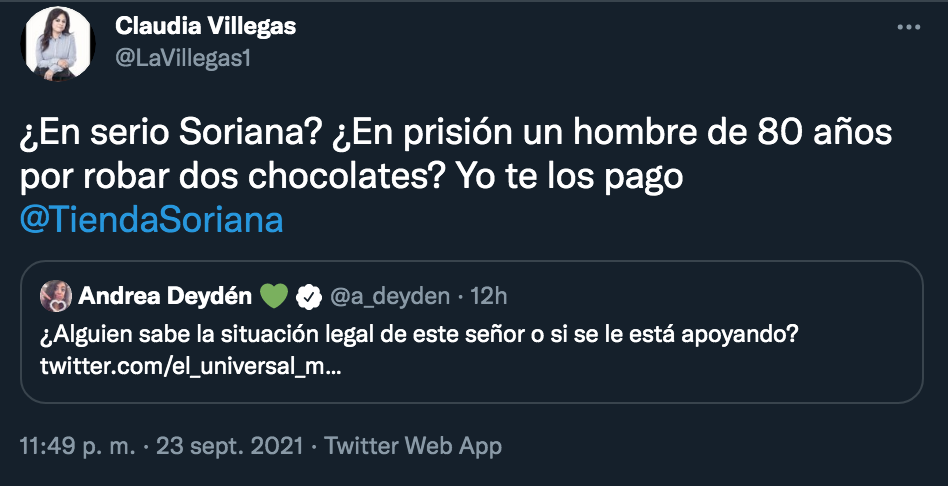Screen dimensions: 948x486
Task: Open the twitter.com/el_universal_m… link
Action: click(190, 368)
